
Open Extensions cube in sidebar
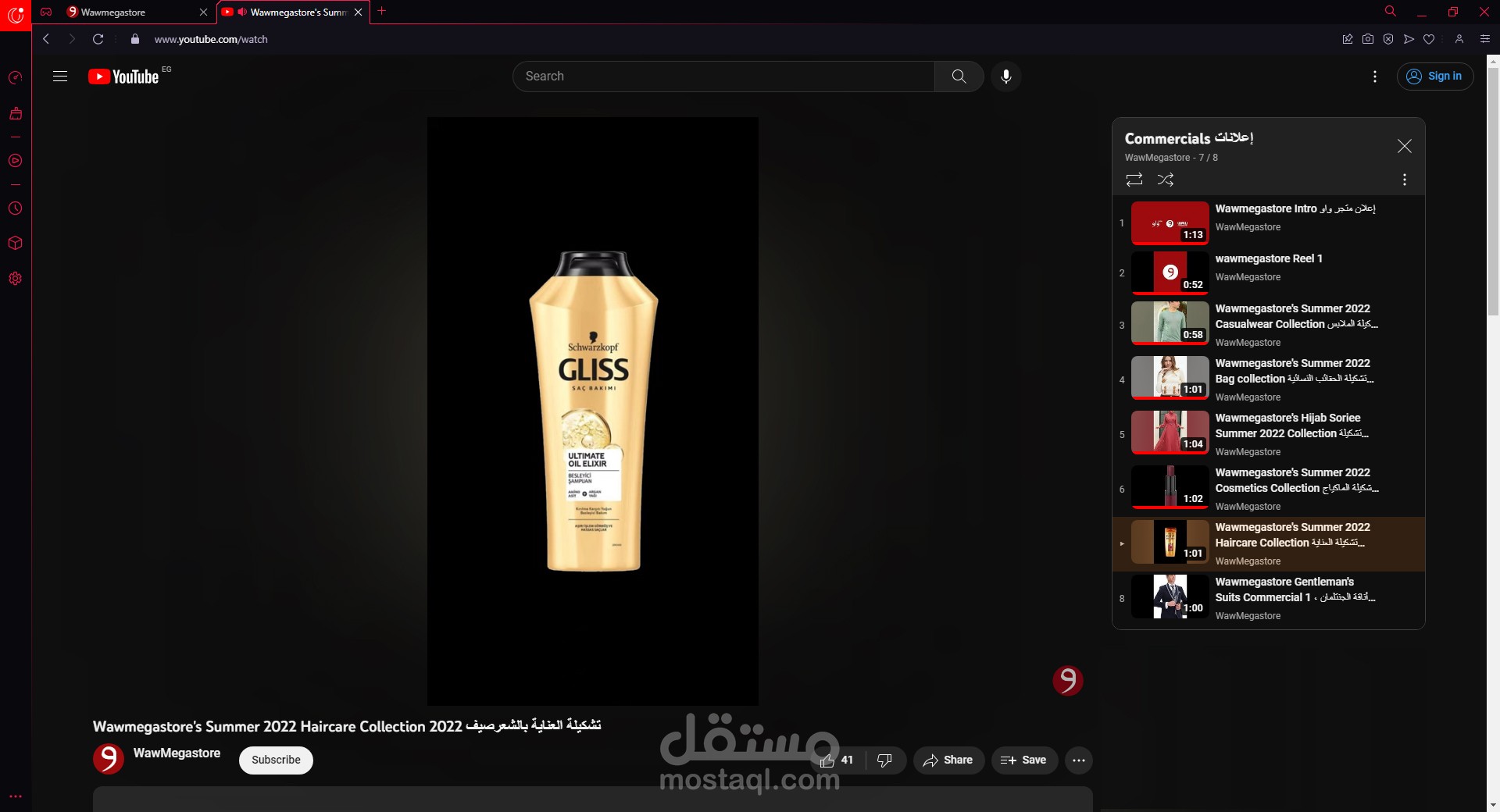point(15,243)
